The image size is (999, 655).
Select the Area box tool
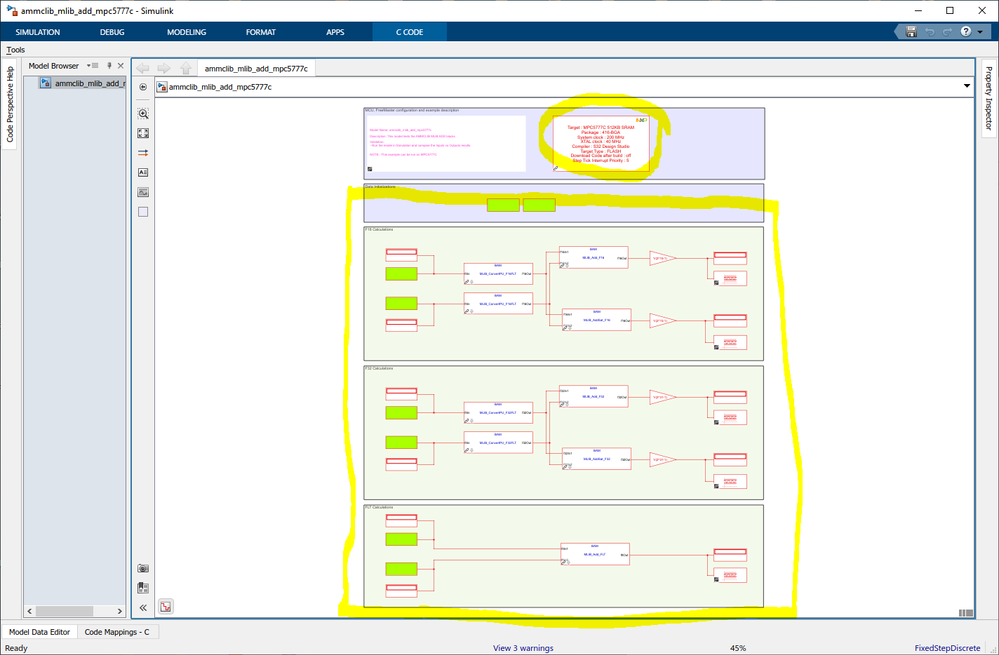(143, 212)
